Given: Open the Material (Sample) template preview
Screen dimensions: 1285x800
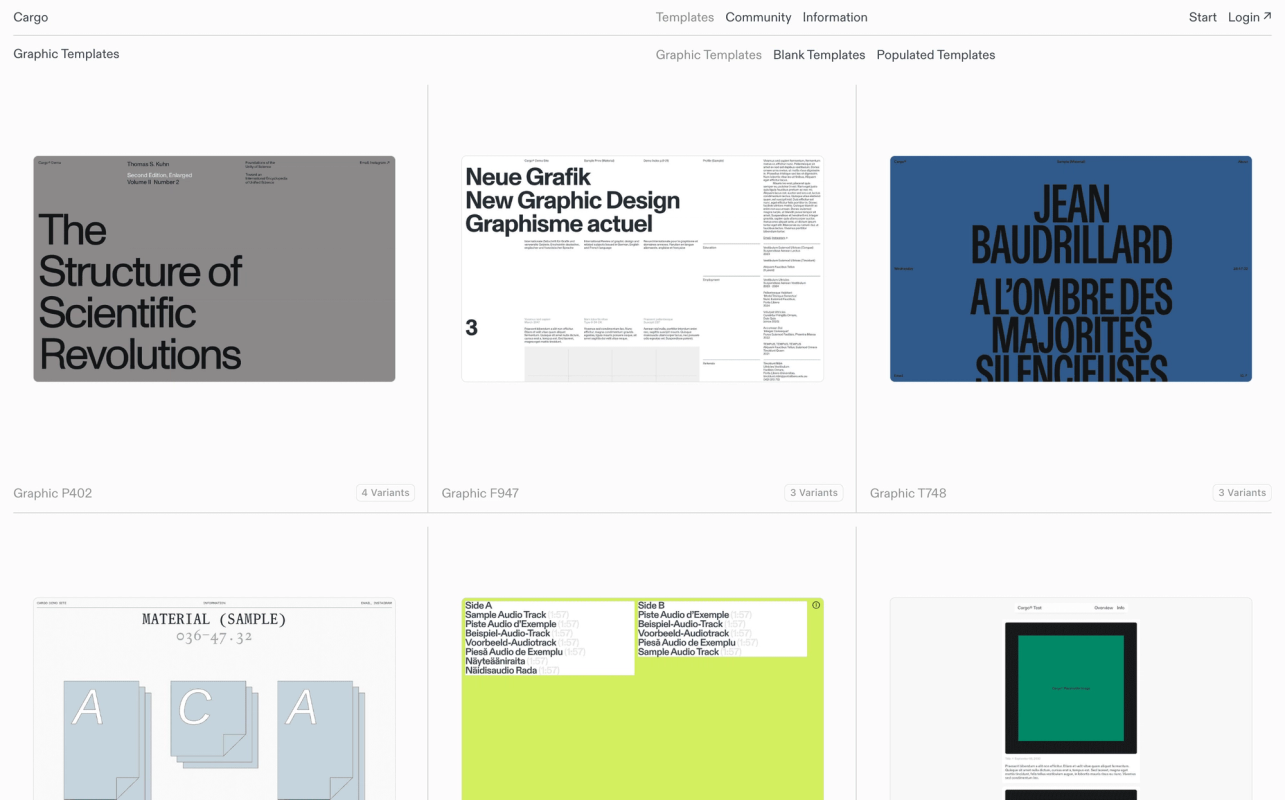Looking at the screenshot, I should (x=214, y=699).
